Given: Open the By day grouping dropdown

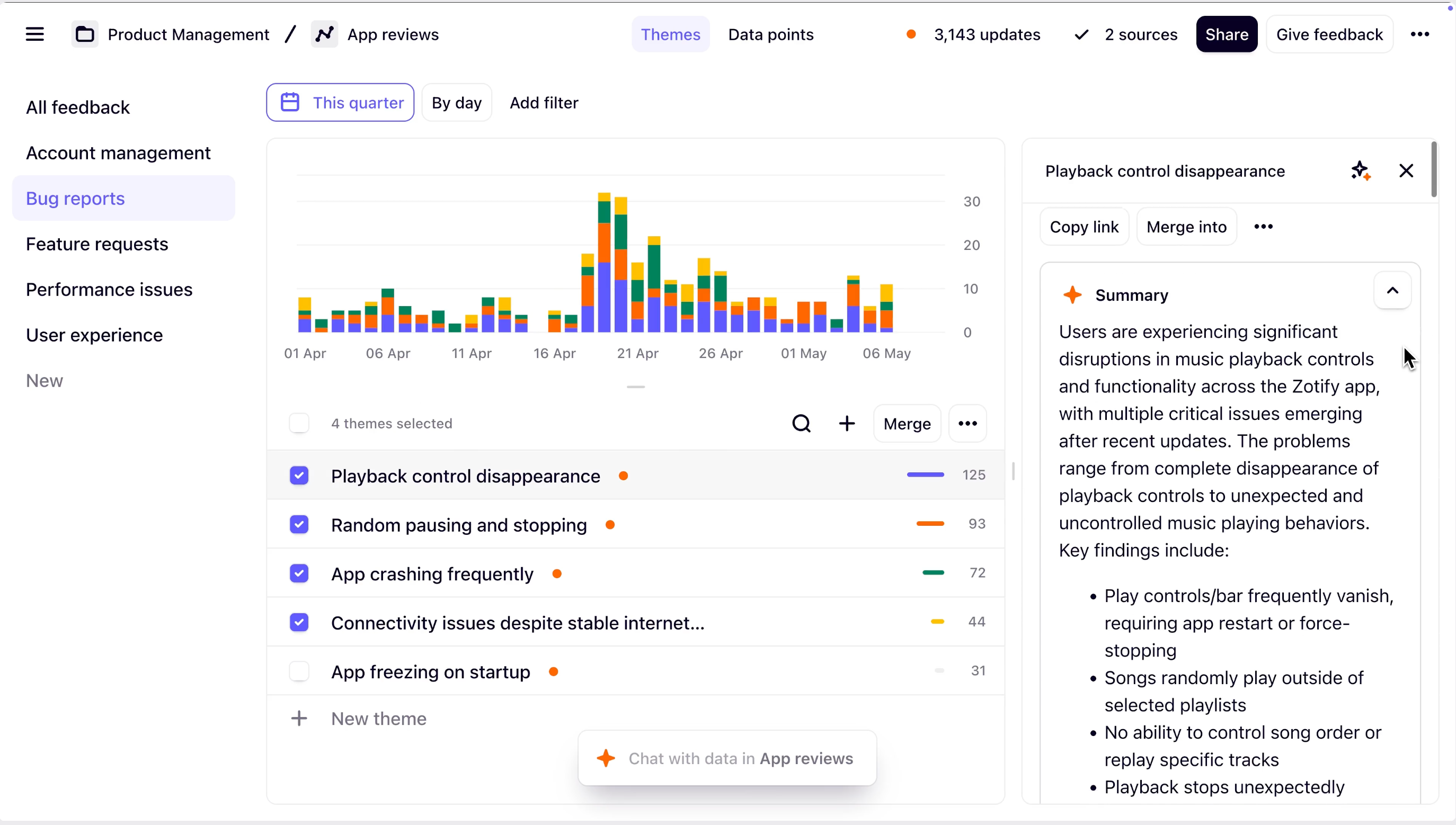Looking at the screenshot, I should [456, 103].
